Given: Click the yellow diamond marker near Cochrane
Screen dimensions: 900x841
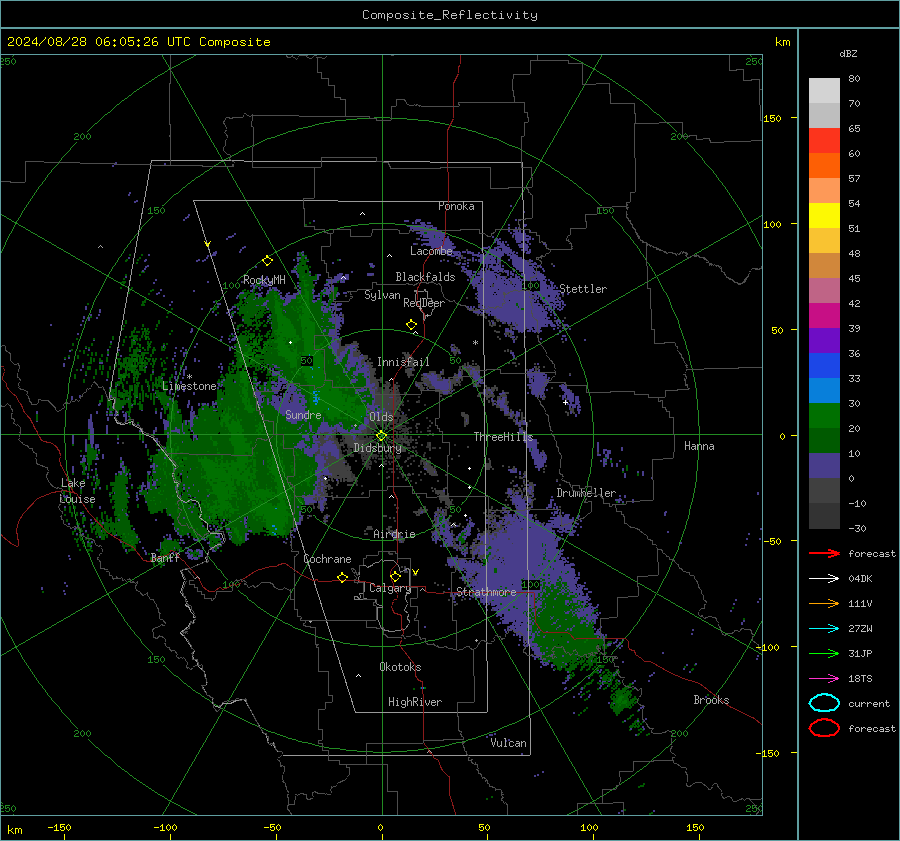Looking at the screenshot, I should (x=342, y=577).
